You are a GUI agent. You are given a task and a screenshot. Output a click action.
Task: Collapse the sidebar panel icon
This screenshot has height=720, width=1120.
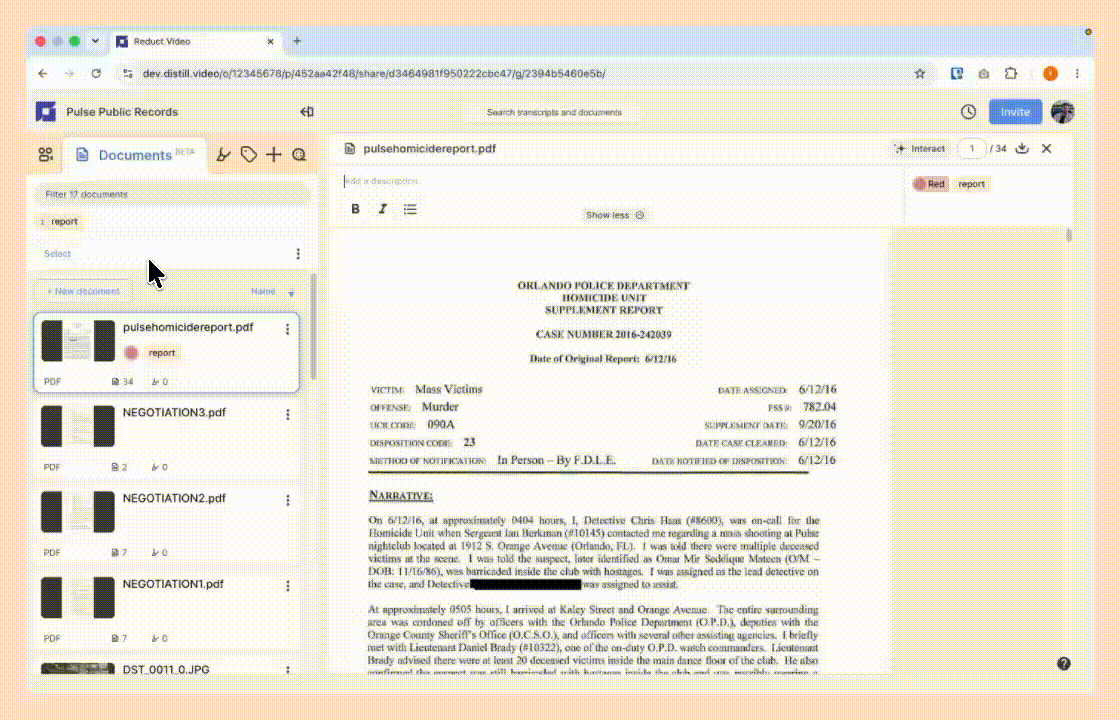click(307, 111)
